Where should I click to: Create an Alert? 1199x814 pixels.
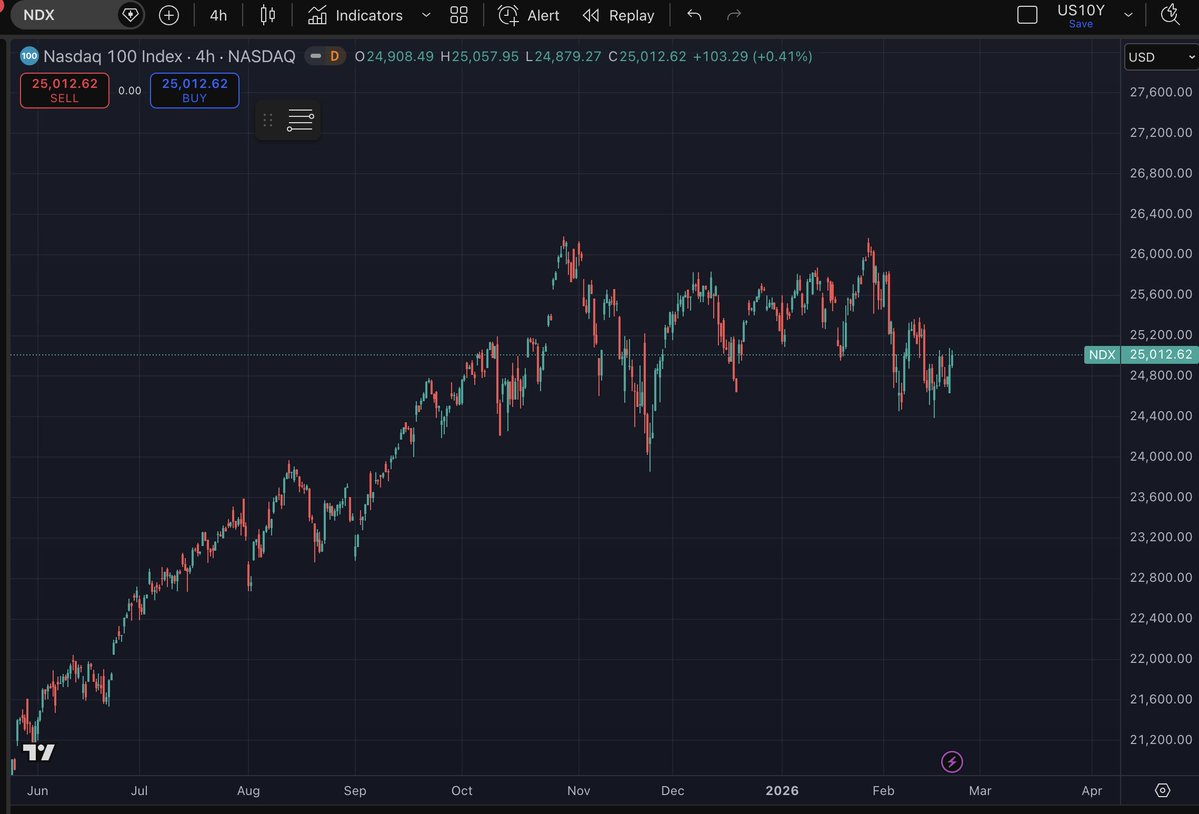pos(529,15)
